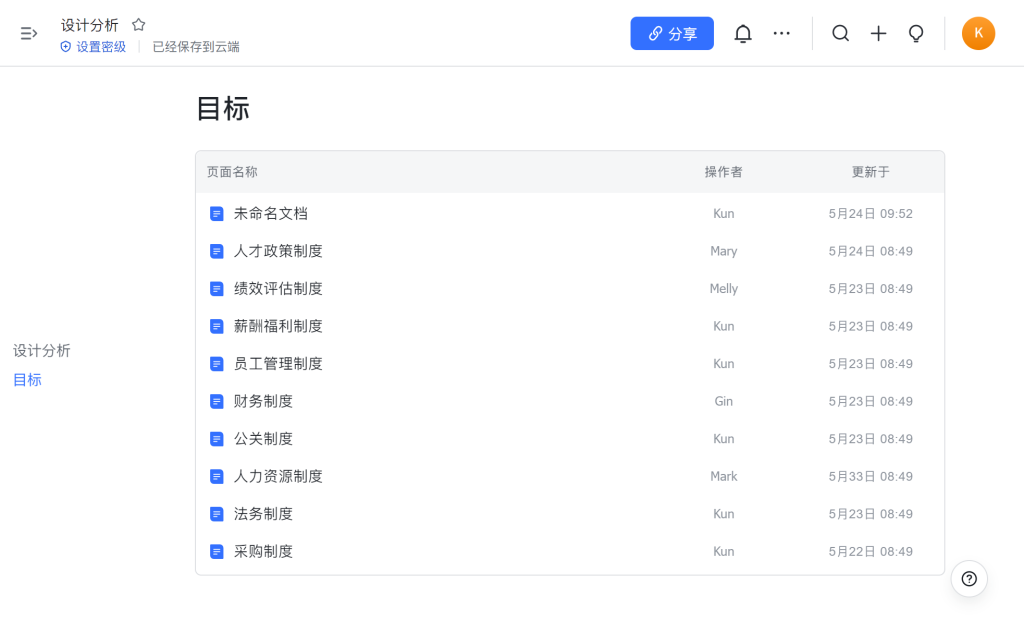The width and height of the screenshot is (1024, 633).
Task: Star the 设计分析 document as favorite
Action: pyautogui.click(x=139, y=25)
